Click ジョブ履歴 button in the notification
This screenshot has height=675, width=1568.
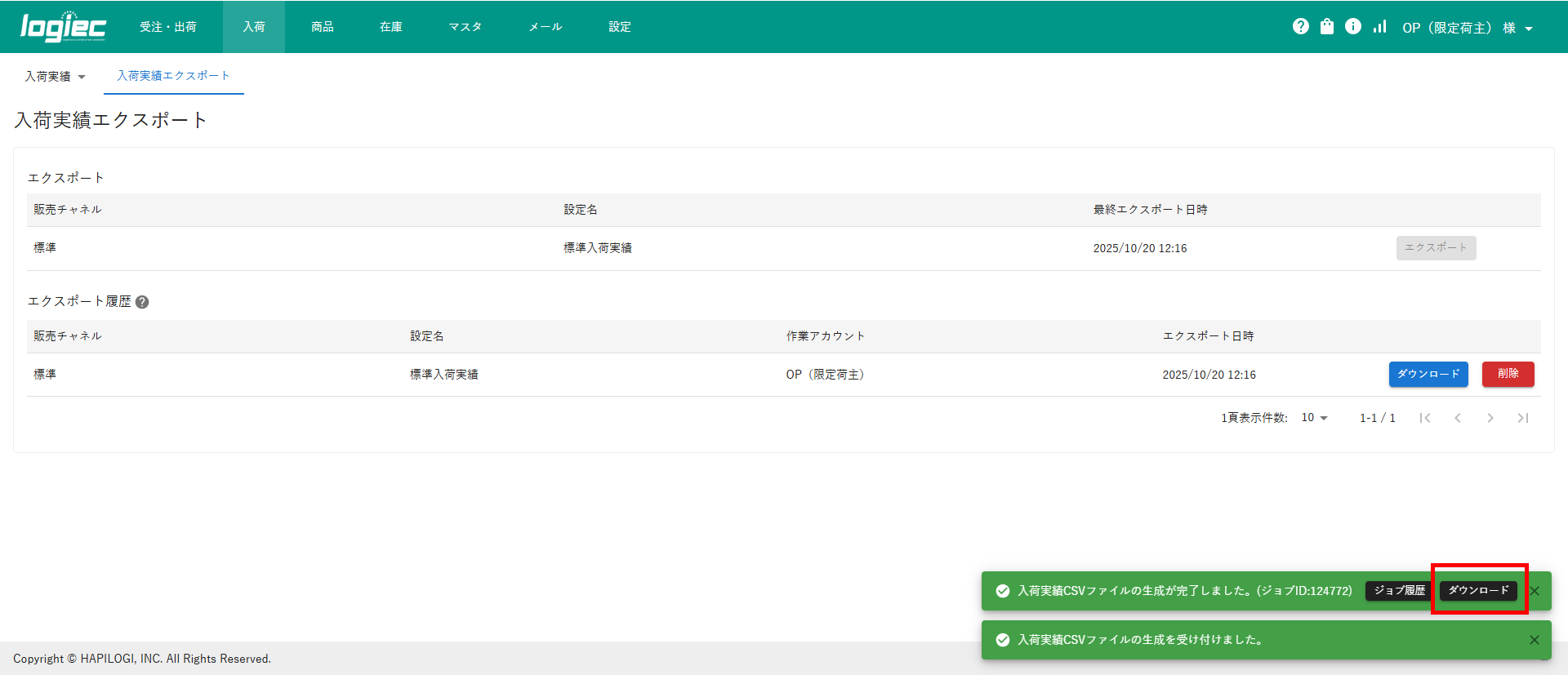(1399, 591)
